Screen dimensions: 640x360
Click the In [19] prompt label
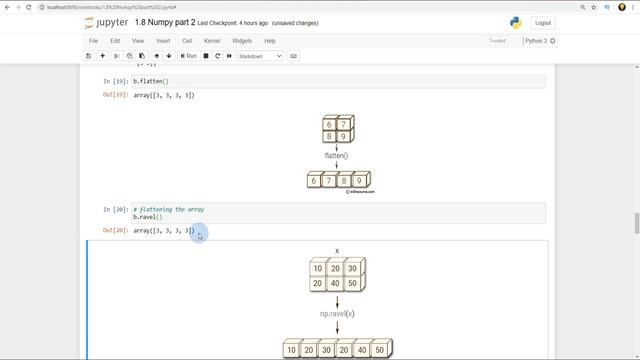point(116,81)
